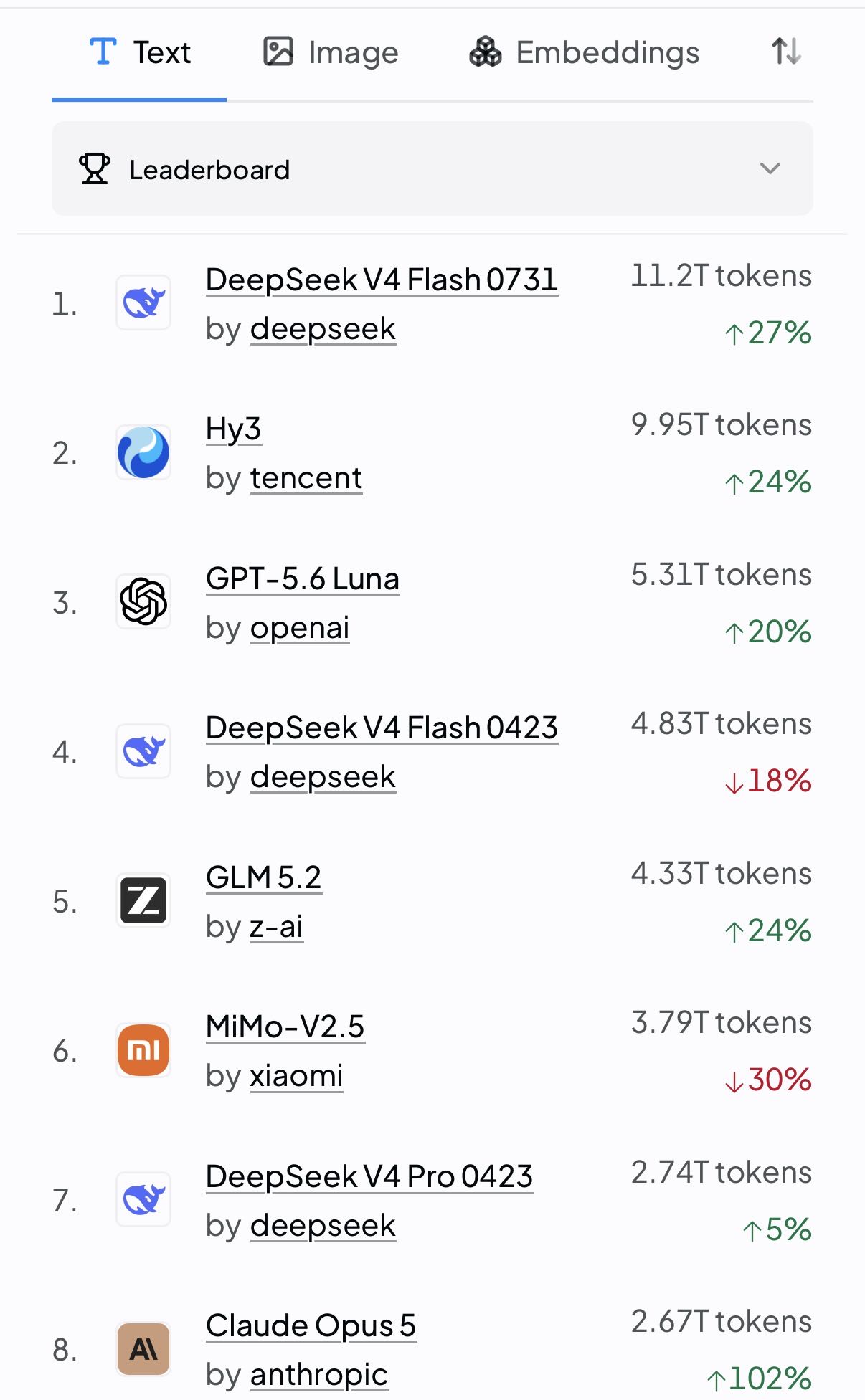Click the sort arrows icon right of Embeddings

pos(786,52)
